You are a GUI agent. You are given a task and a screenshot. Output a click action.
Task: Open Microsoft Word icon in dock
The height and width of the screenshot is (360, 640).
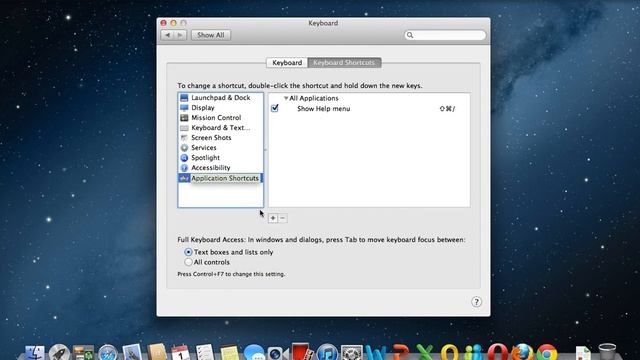click(376, 353)
